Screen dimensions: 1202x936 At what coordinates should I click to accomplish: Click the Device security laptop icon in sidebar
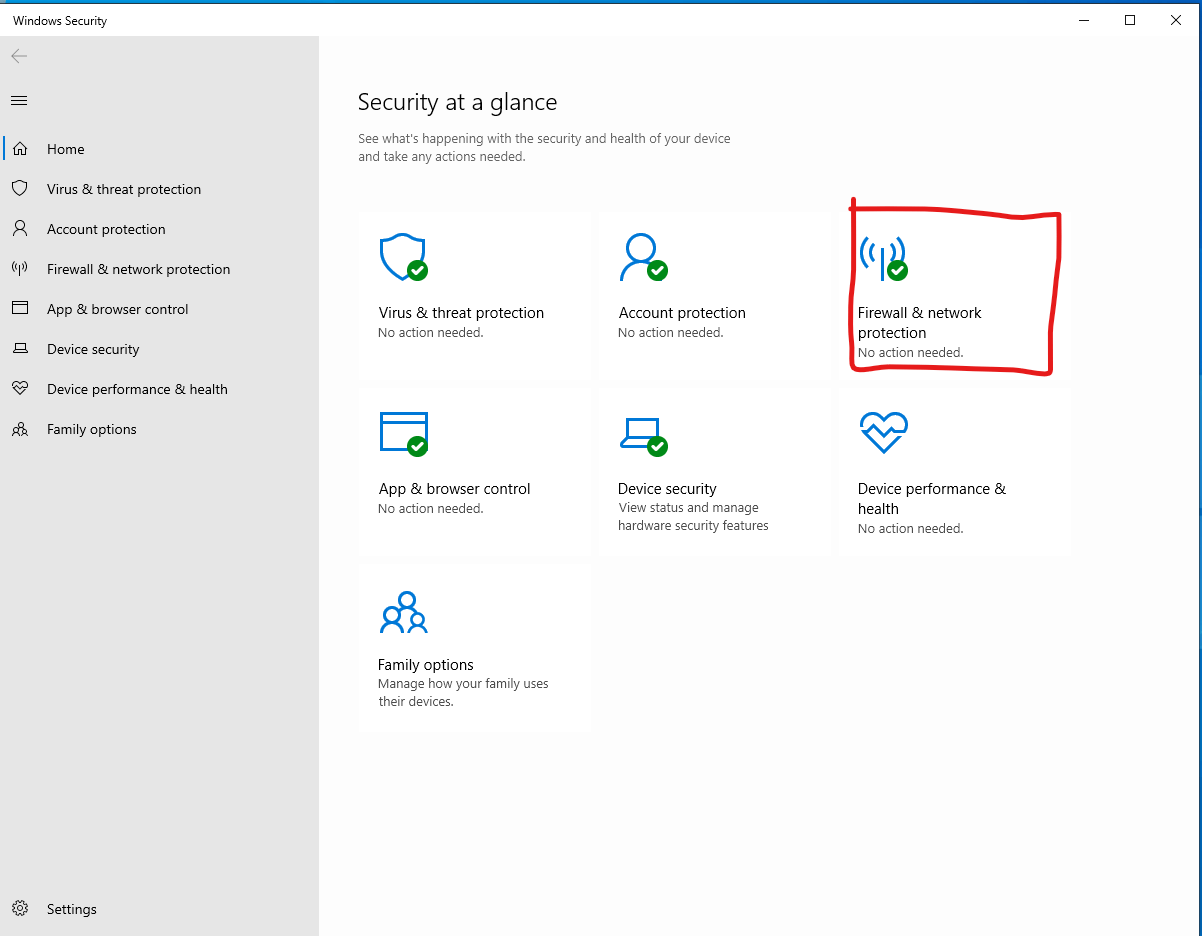(x=19, y=349)
